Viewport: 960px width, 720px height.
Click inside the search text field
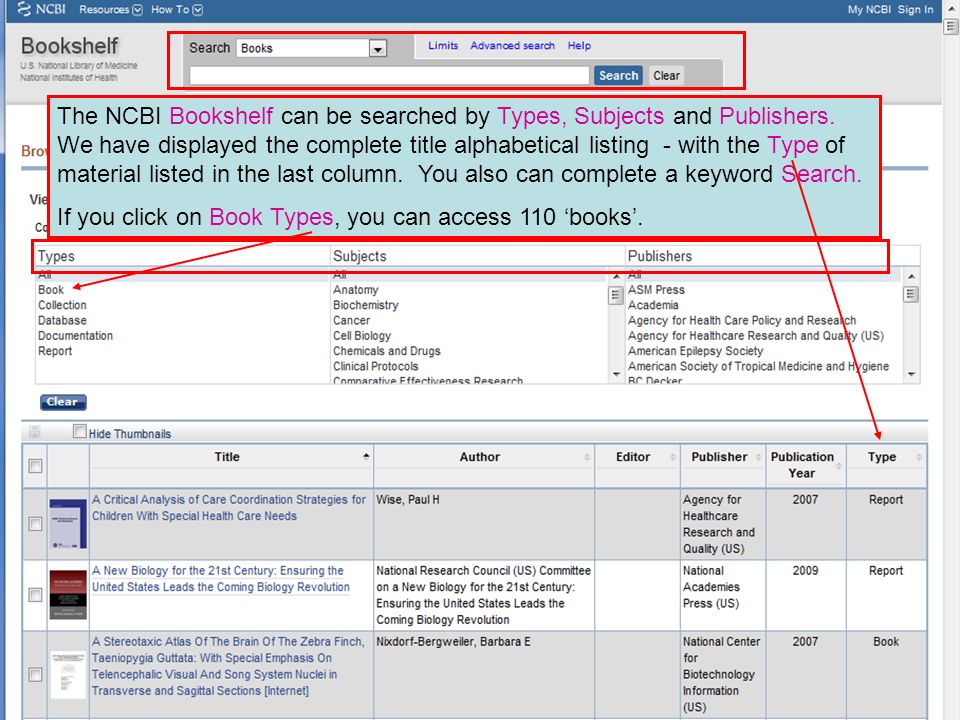[x=389, y=75]
